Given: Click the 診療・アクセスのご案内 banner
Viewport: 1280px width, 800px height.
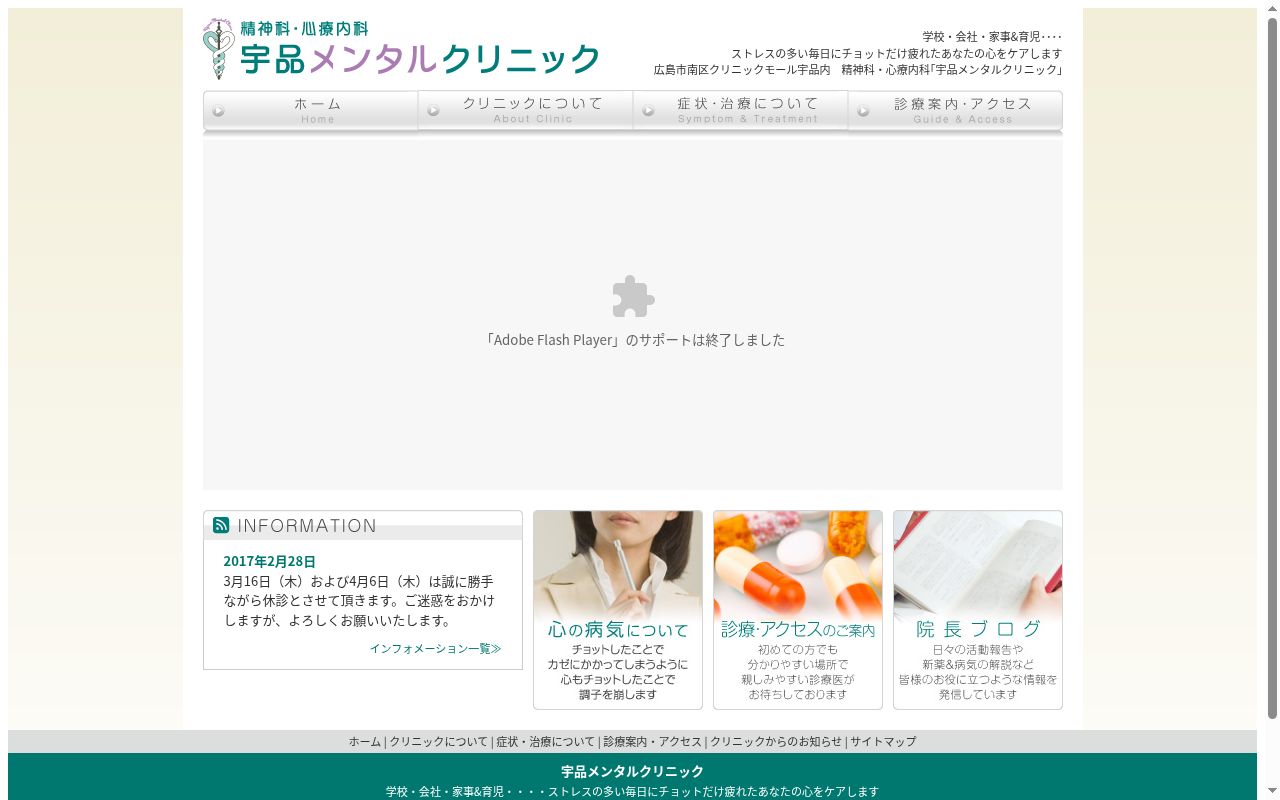Looking at the screenshot, I should [798, 610].
